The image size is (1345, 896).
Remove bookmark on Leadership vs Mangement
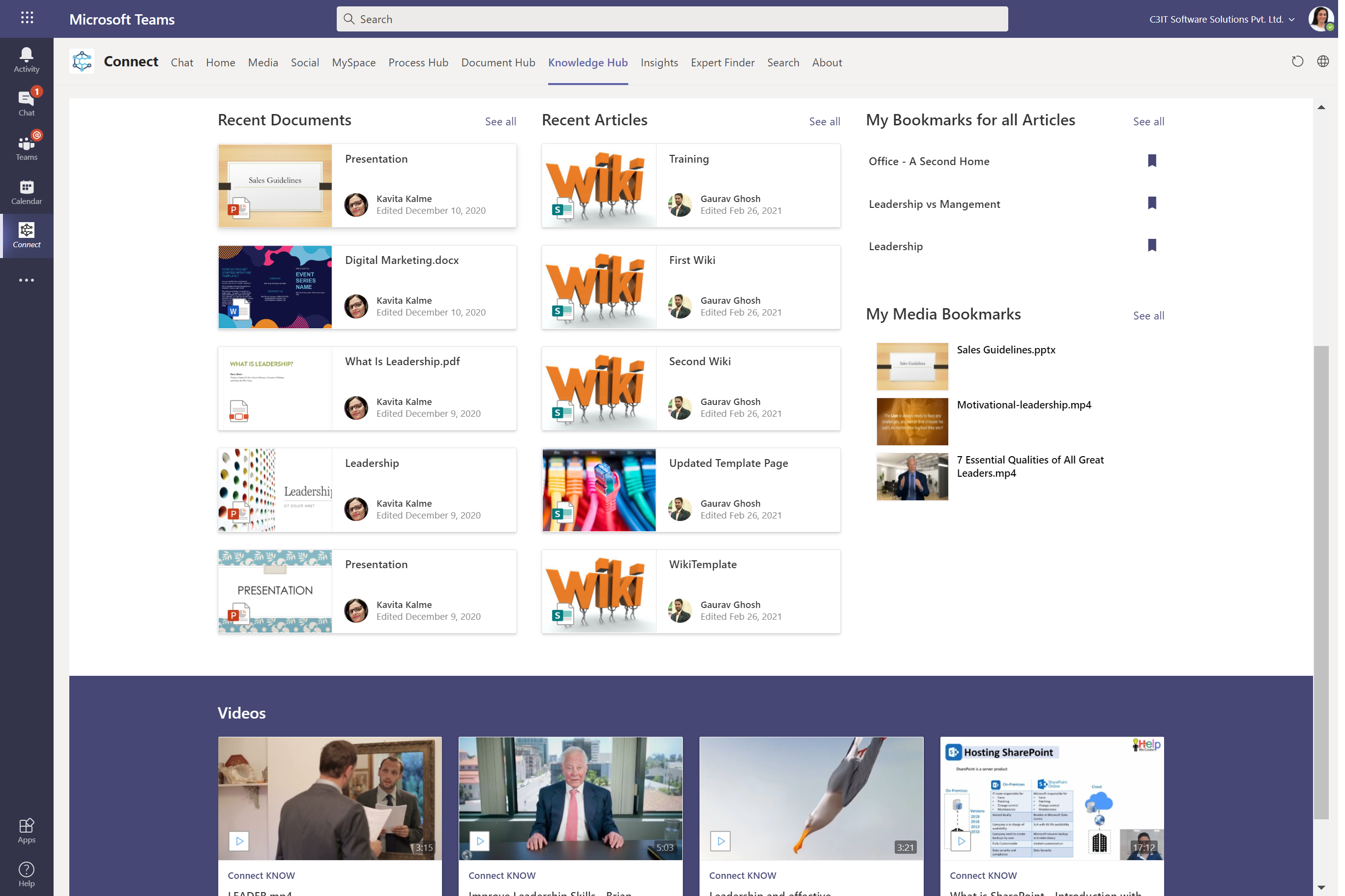(1151, 203)
